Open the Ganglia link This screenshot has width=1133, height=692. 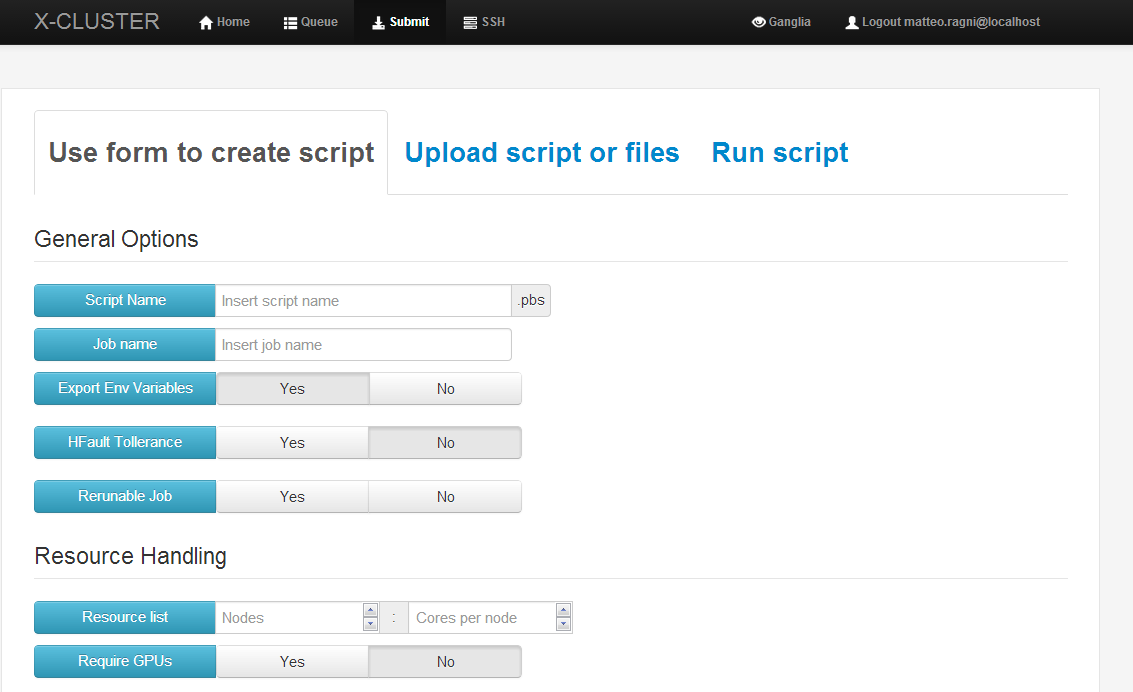coord(781,22)
